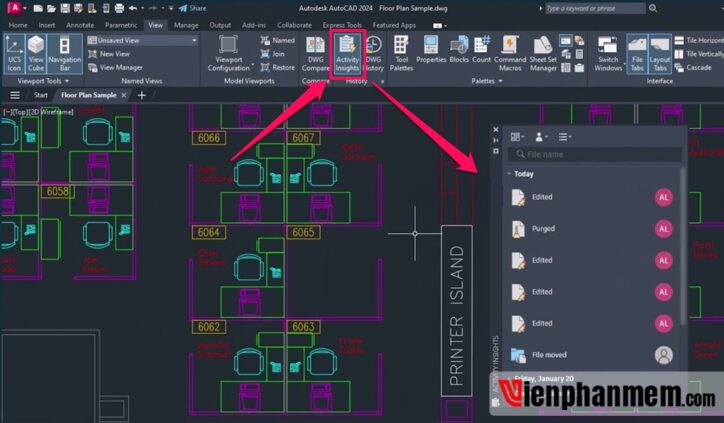Click the search magnifier icon in title bar
724x423 pixels.
[x=653, y=8]
